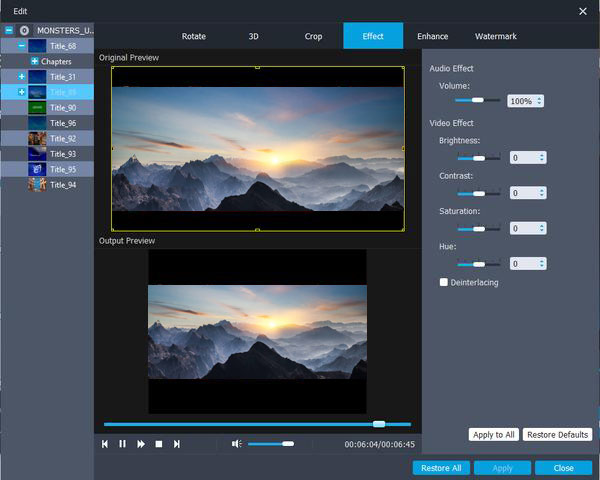
Task: Click the Brightness slider
Action: [479, 158]
